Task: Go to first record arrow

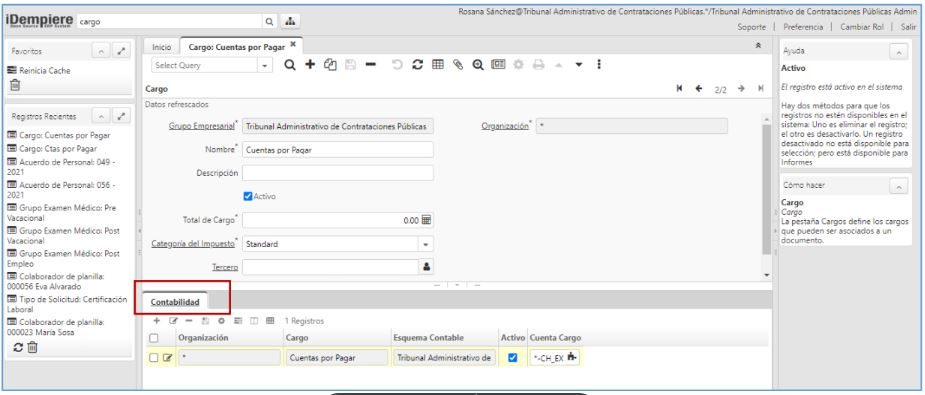Action: click(680, 88)
